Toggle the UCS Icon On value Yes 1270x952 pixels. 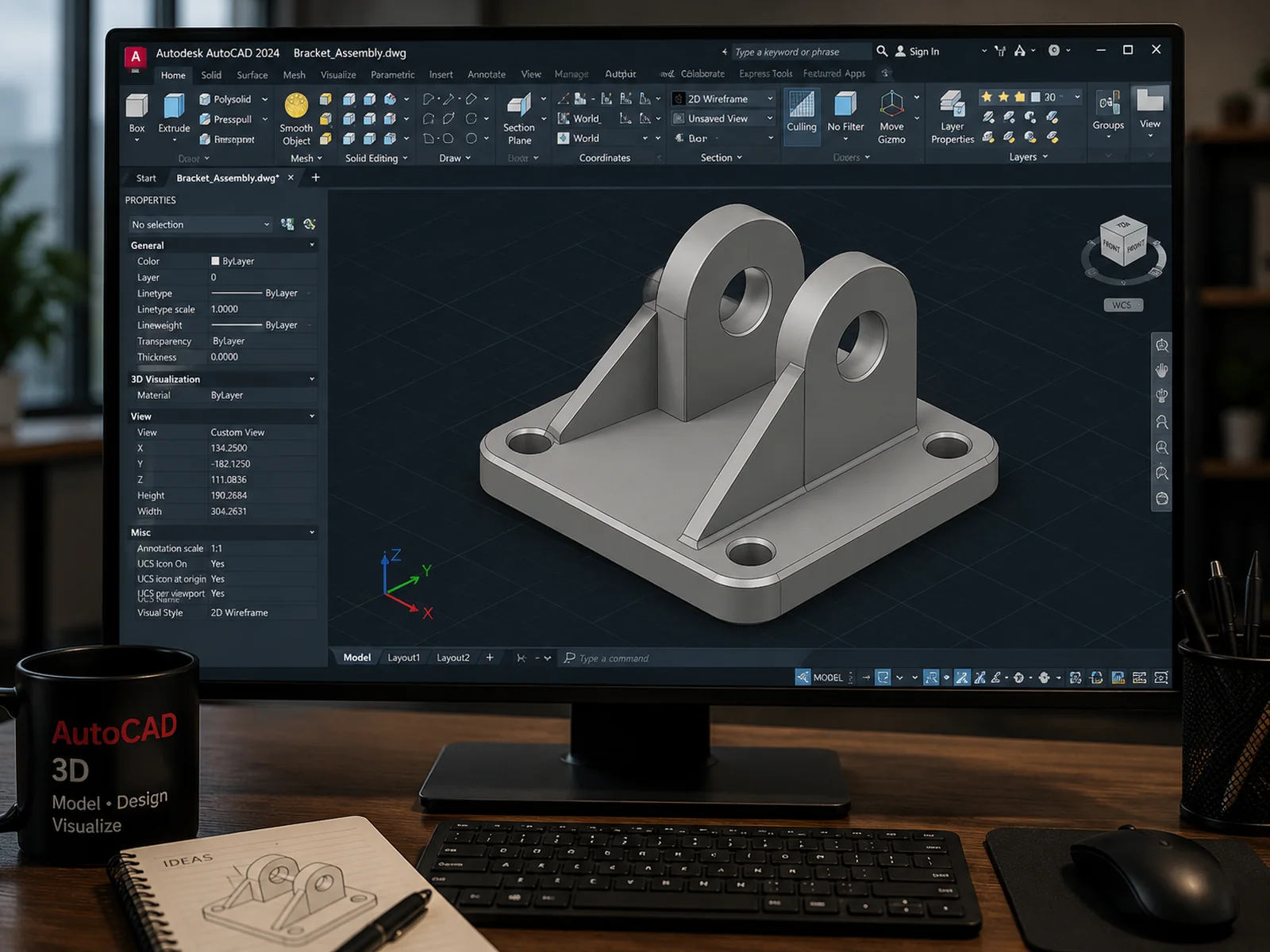pos(217,564)
